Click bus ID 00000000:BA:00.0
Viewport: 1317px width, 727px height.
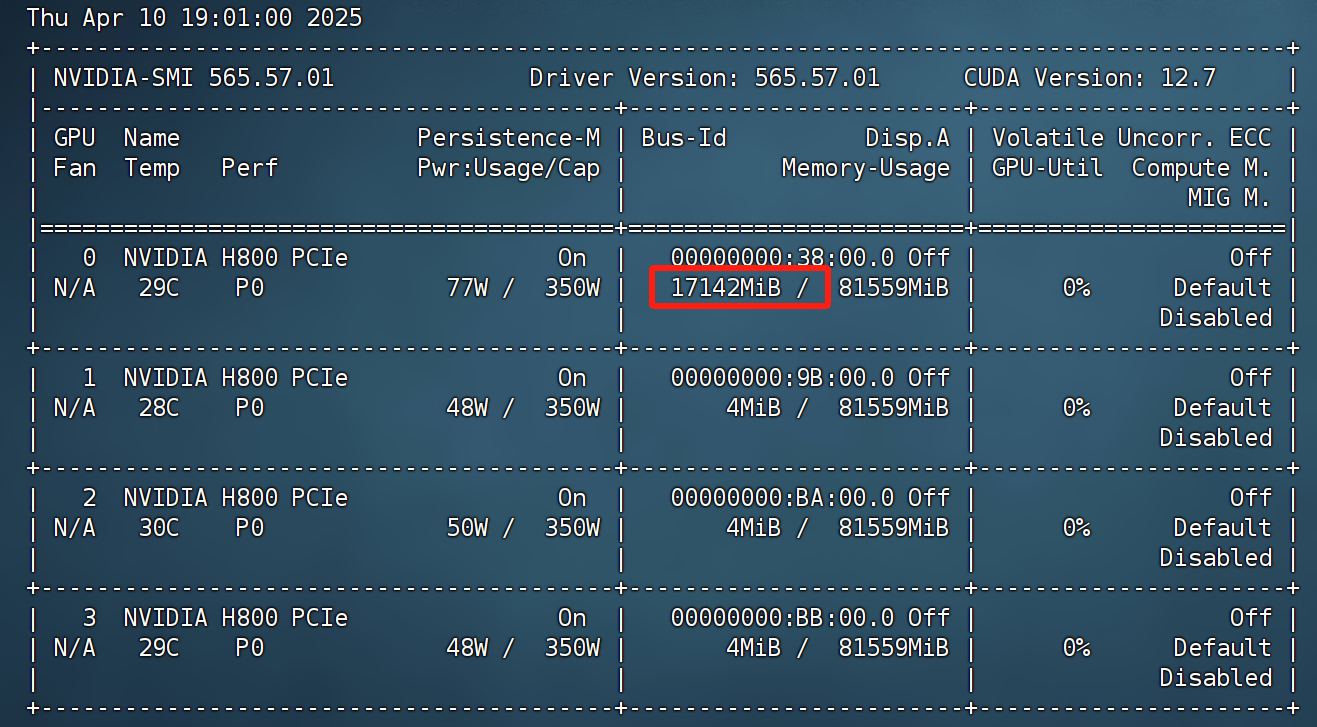[x=782, y=498]
